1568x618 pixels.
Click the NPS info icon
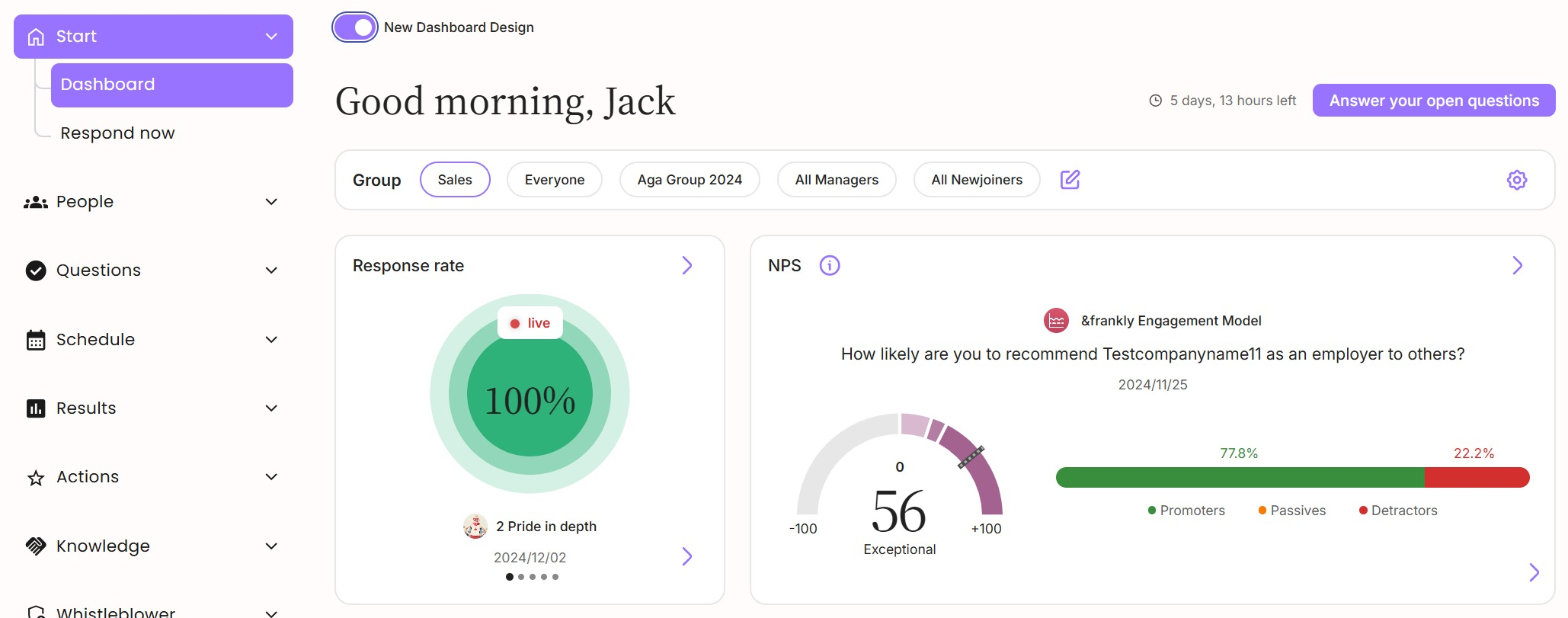coord(829,265)
